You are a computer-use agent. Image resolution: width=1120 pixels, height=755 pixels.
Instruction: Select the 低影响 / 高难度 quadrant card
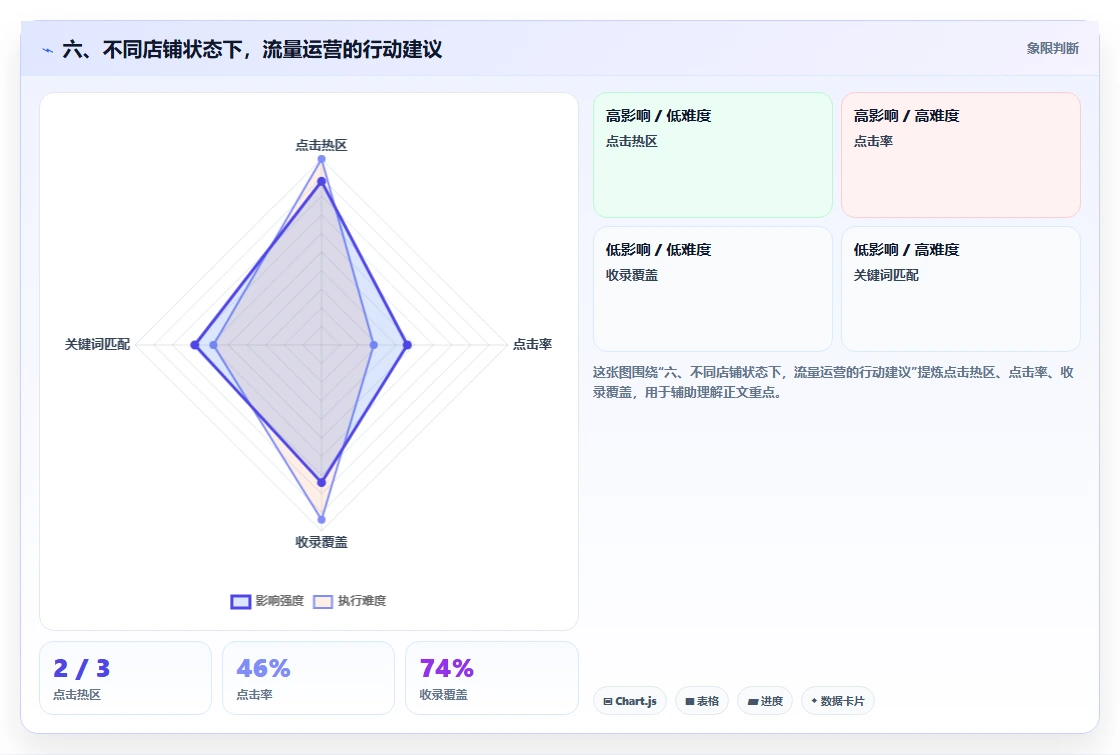[x=961, y=289]
